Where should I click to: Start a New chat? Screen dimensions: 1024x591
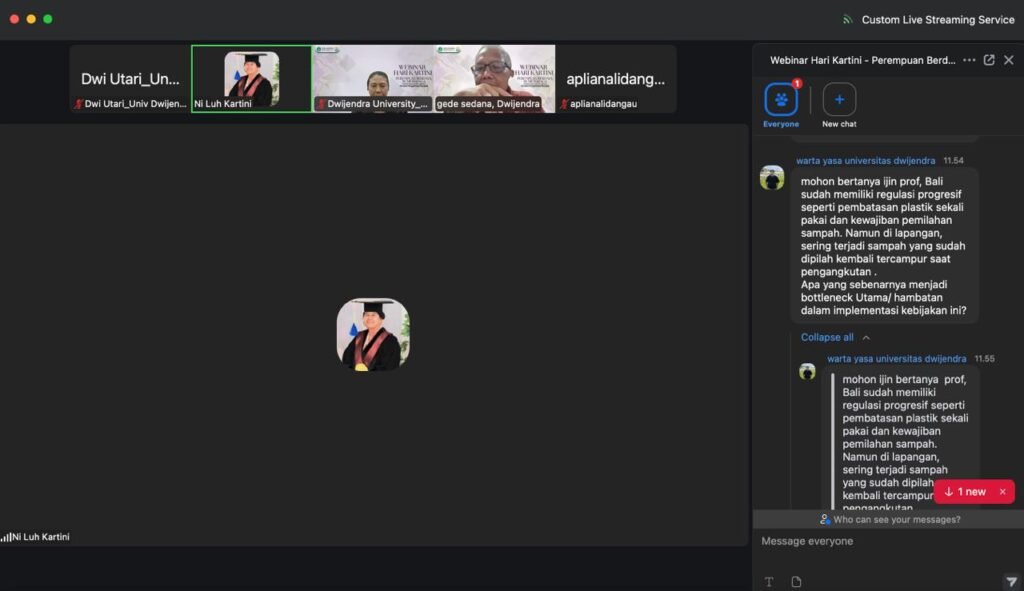point(839,100)
